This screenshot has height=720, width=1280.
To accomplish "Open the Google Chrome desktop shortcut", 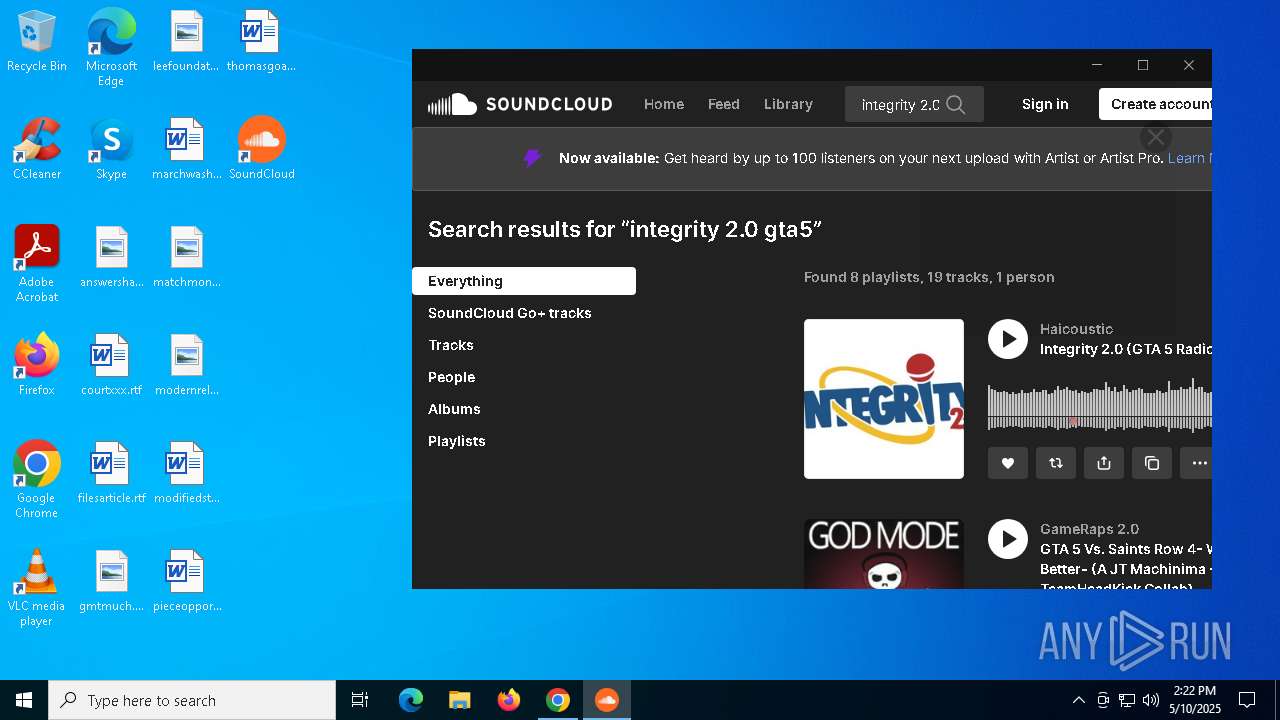I will tap(37, 480).
